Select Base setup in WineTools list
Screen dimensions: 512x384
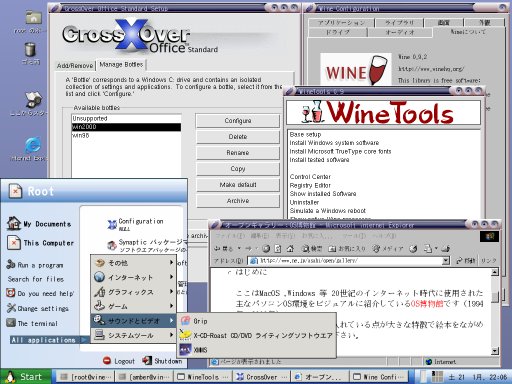[x=305, y=134]
